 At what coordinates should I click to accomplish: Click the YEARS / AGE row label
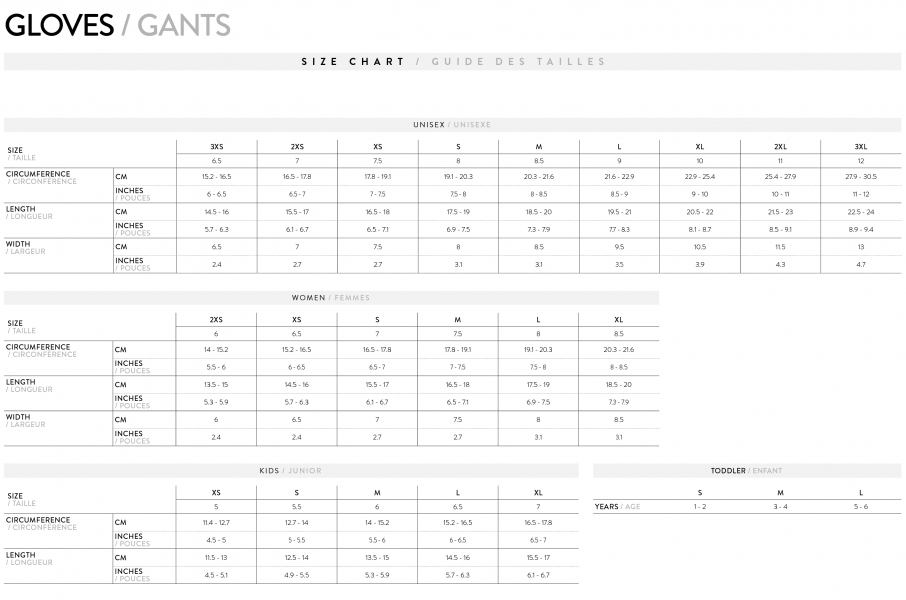617,507
